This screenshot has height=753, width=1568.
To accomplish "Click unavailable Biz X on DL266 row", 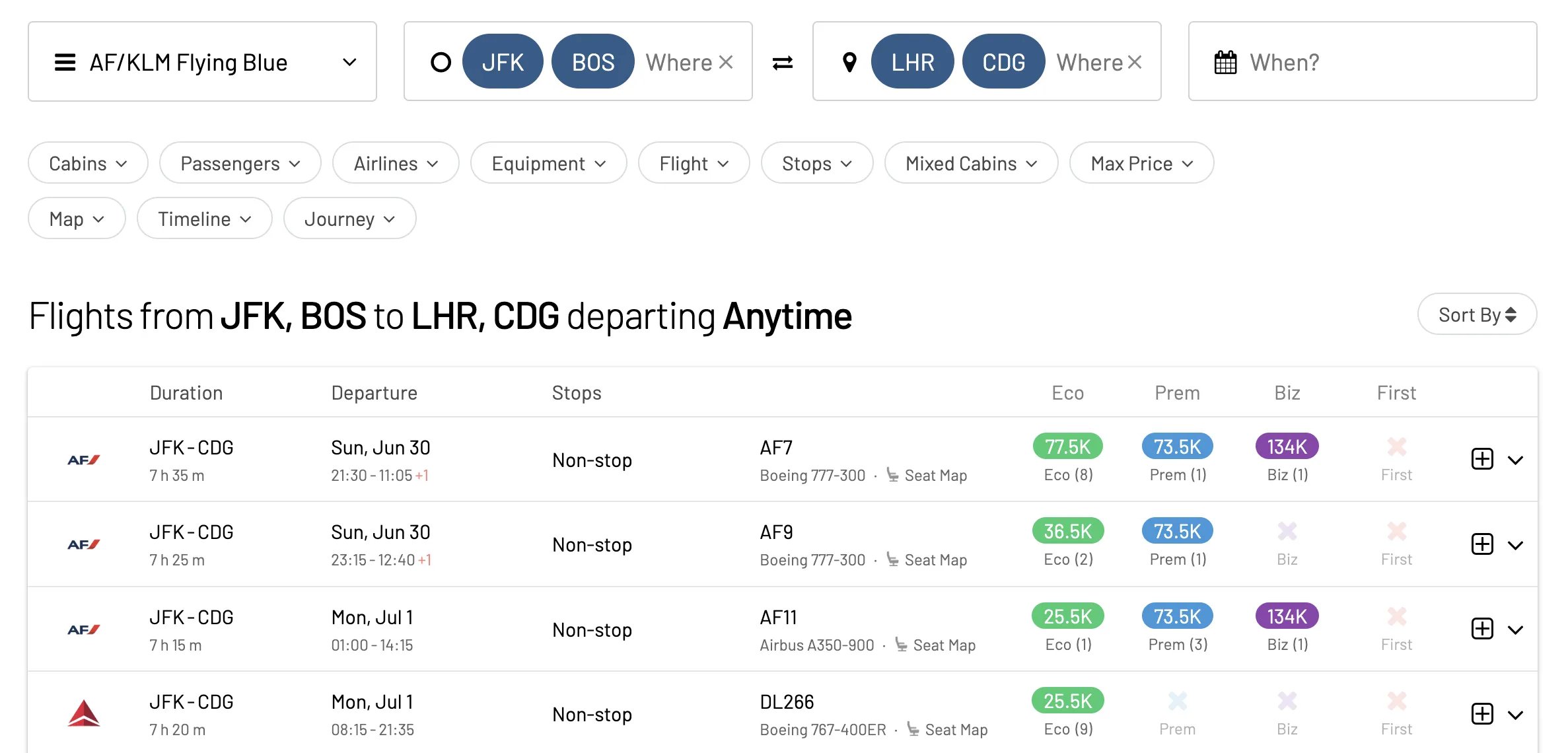I will pos(1287,701).
